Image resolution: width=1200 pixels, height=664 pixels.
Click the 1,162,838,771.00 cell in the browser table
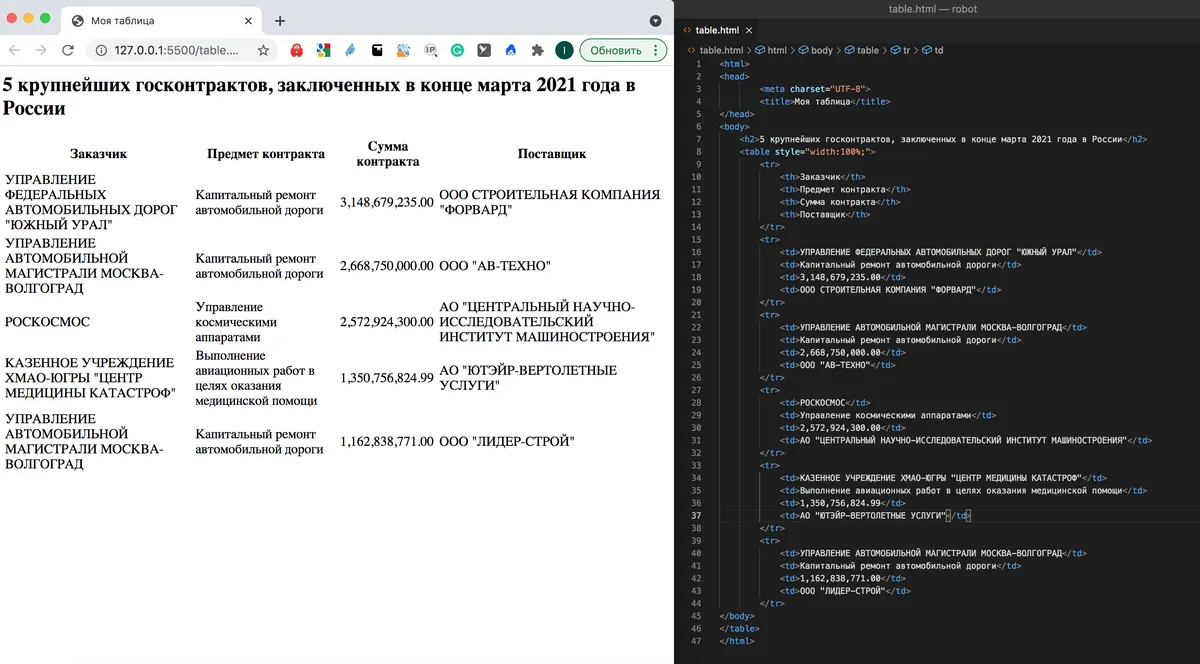click(x=387, y=441)
